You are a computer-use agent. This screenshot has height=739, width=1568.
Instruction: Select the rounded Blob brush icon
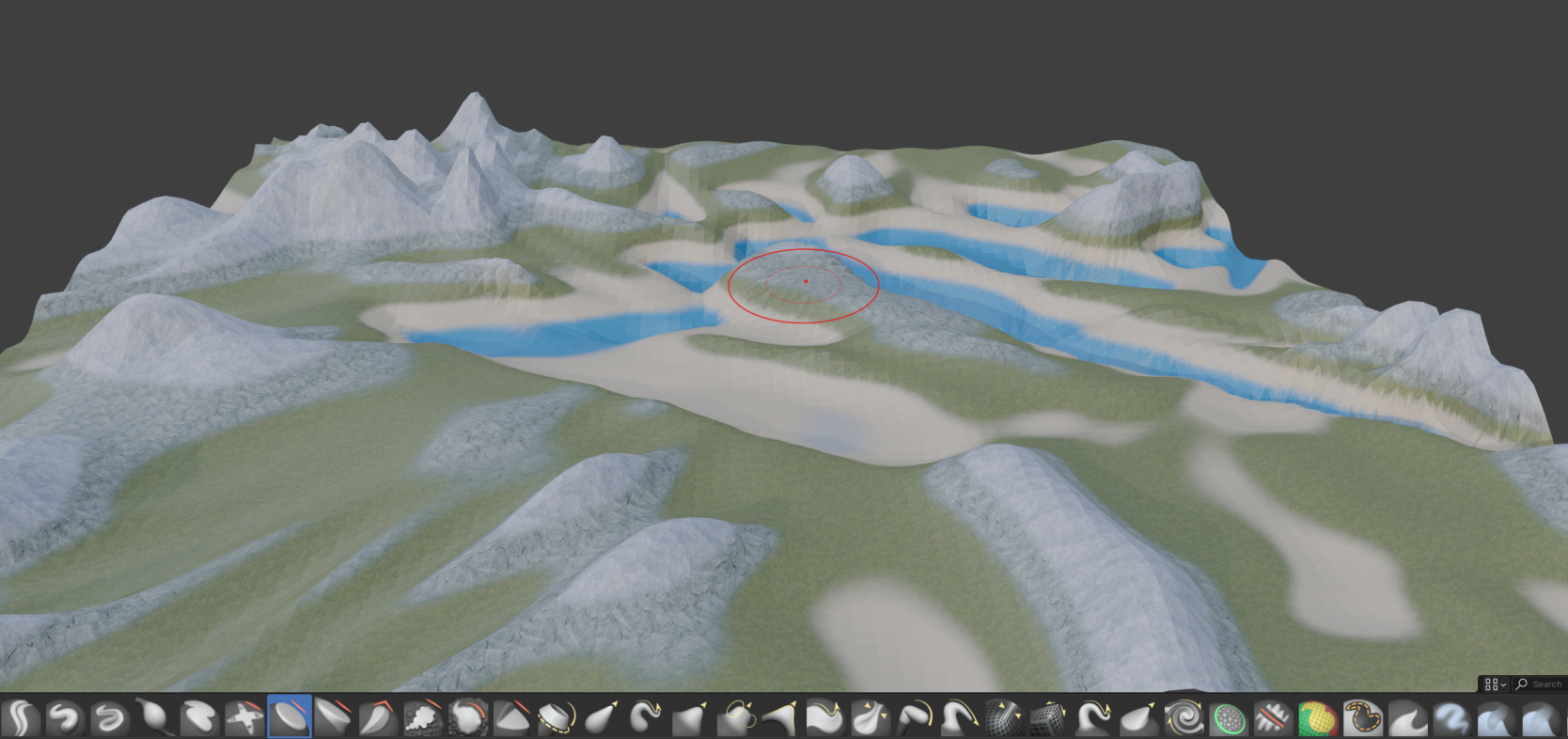pos(199,717)
